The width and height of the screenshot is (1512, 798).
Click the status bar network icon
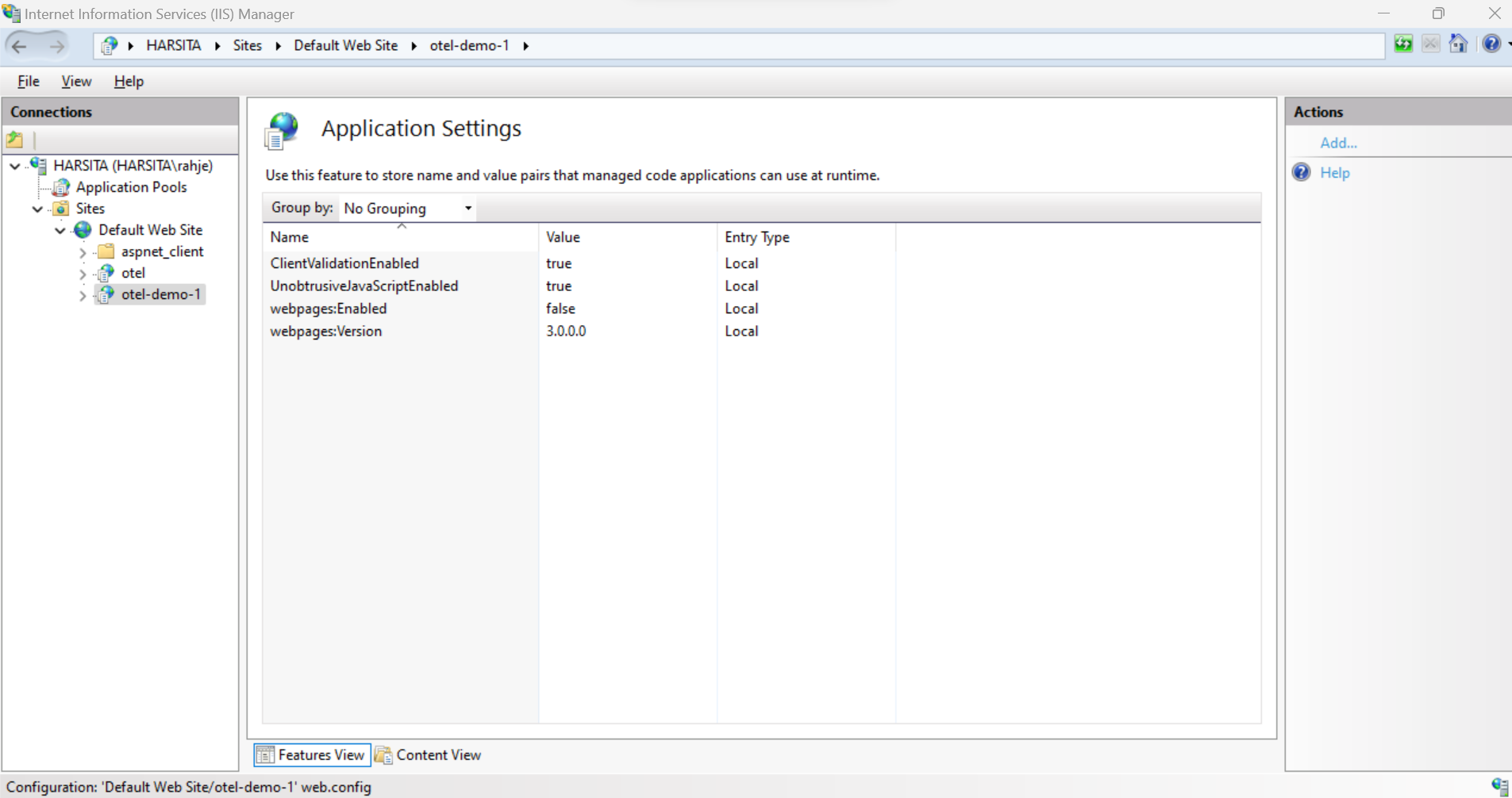(x=1499, y=786)
